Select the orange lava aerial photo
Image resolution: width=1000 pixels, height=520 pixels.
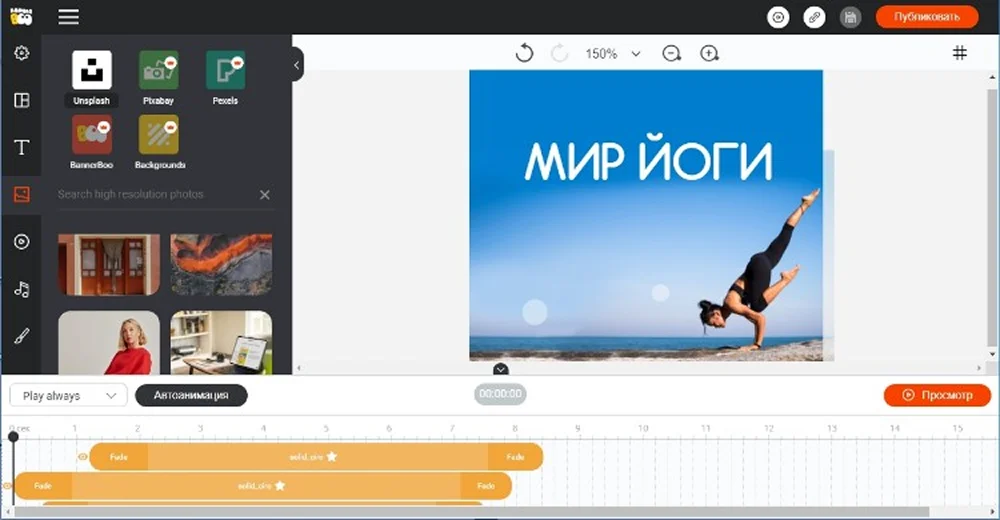[x=221, y=264]
